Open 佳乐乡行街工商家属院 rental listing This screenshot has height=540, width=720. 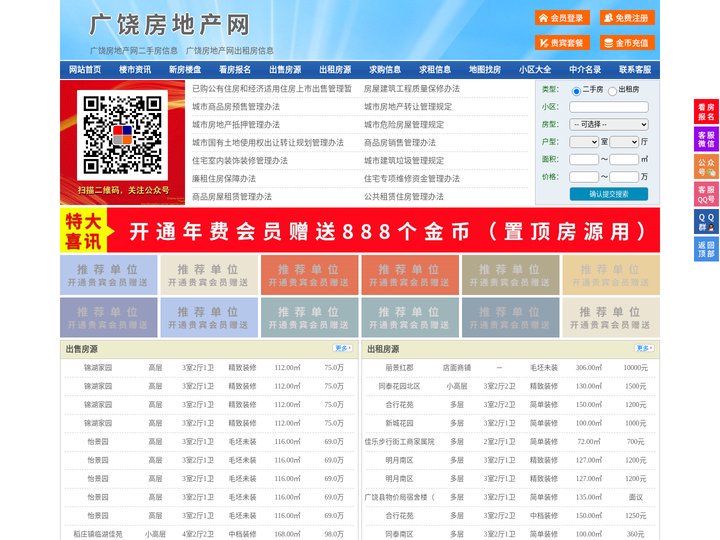(x=399, y=442)
